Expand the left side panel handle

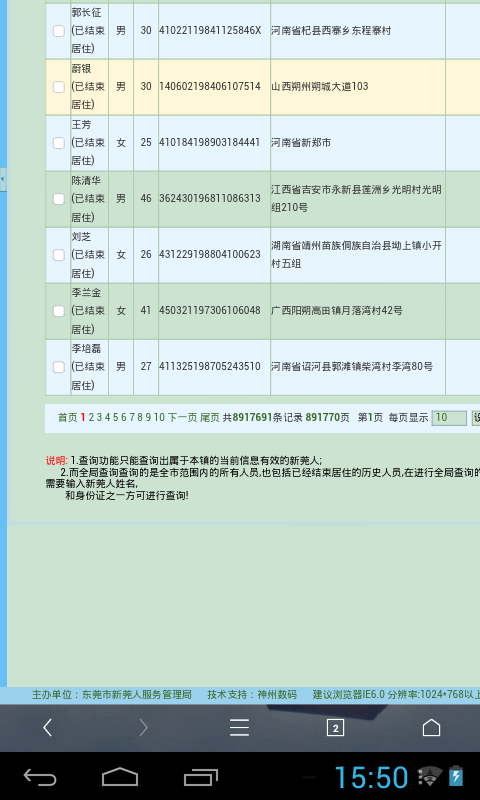(x=3, y=179)
